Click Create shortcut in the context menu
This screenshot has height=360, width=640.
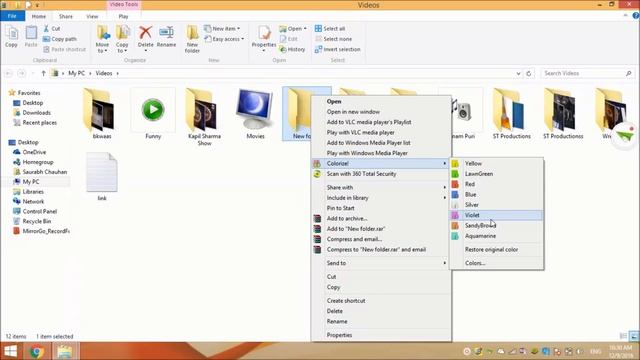(381, 301)
